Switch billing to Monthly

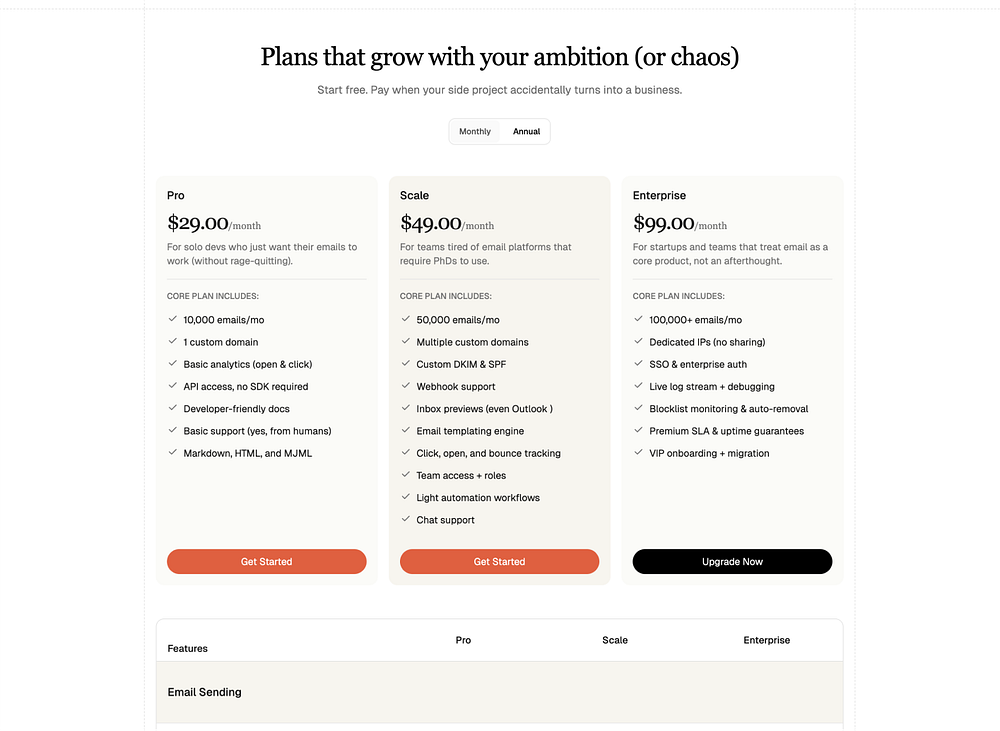coord(475,132)
